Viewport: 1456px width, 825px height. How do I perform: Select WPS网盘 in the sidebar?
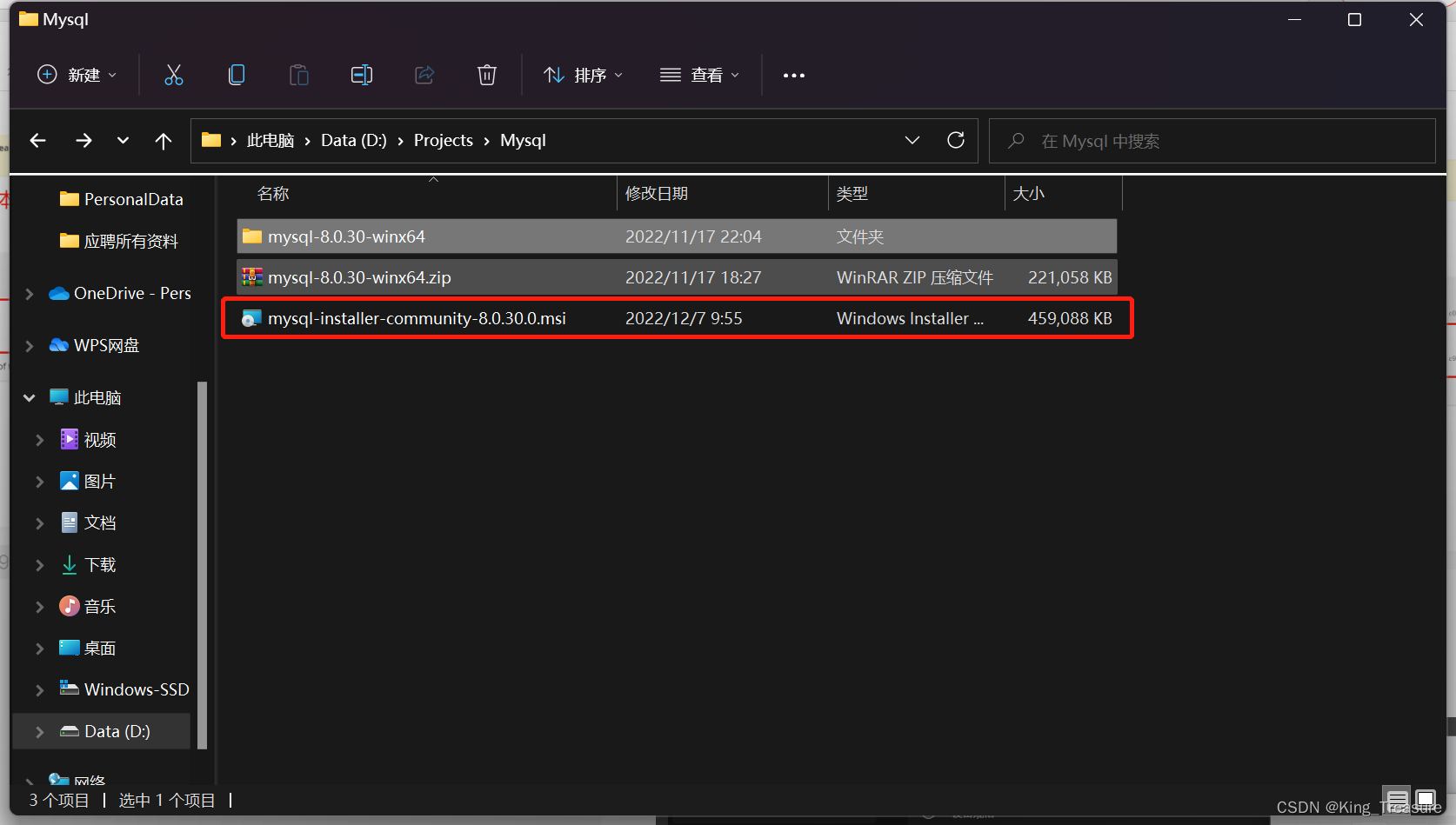pos(94,346)
